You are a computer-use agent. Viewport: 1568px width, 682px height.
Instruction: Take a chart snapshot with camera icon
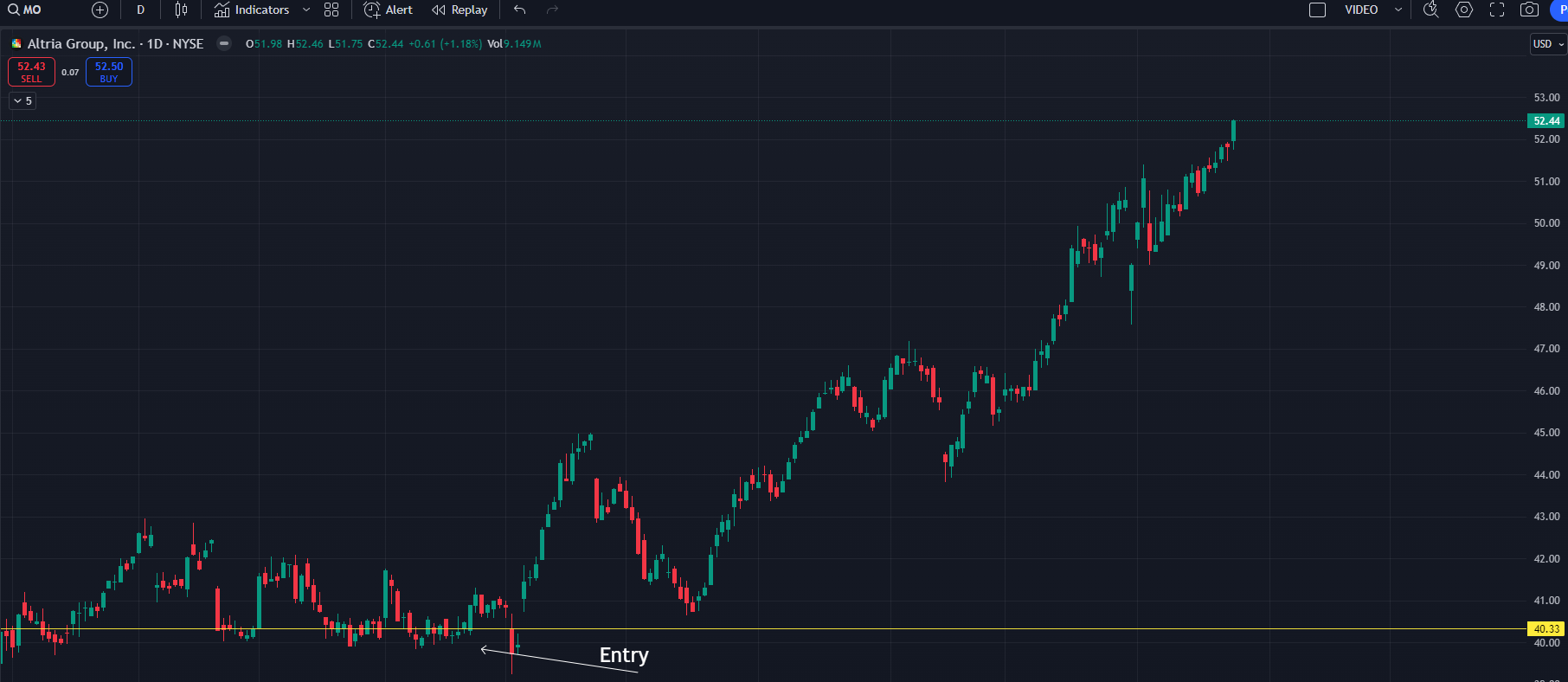[1529, 10]
